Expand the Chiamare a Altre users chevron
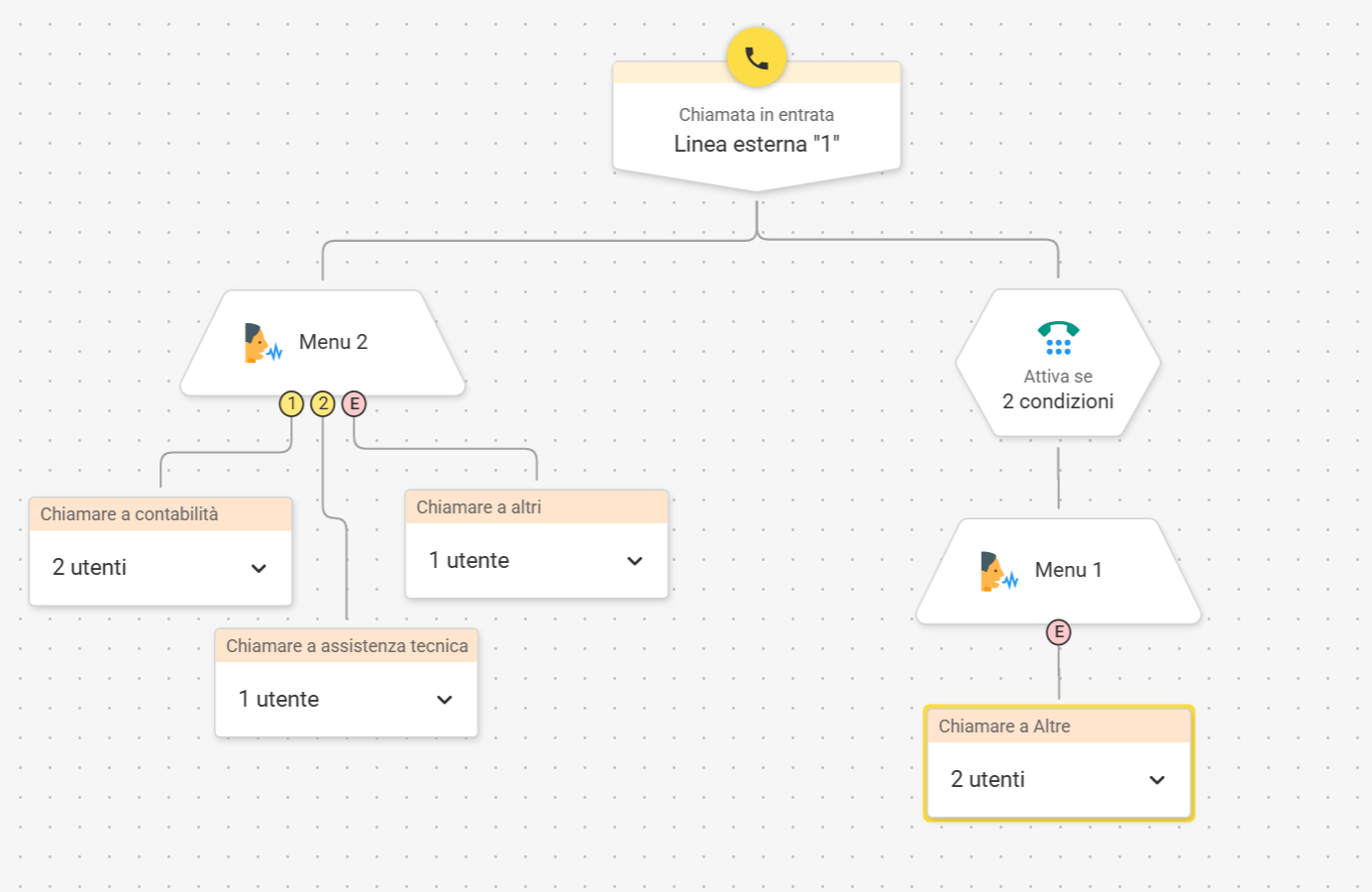This screenshot has width=1372, height=892. point(1156,780)
